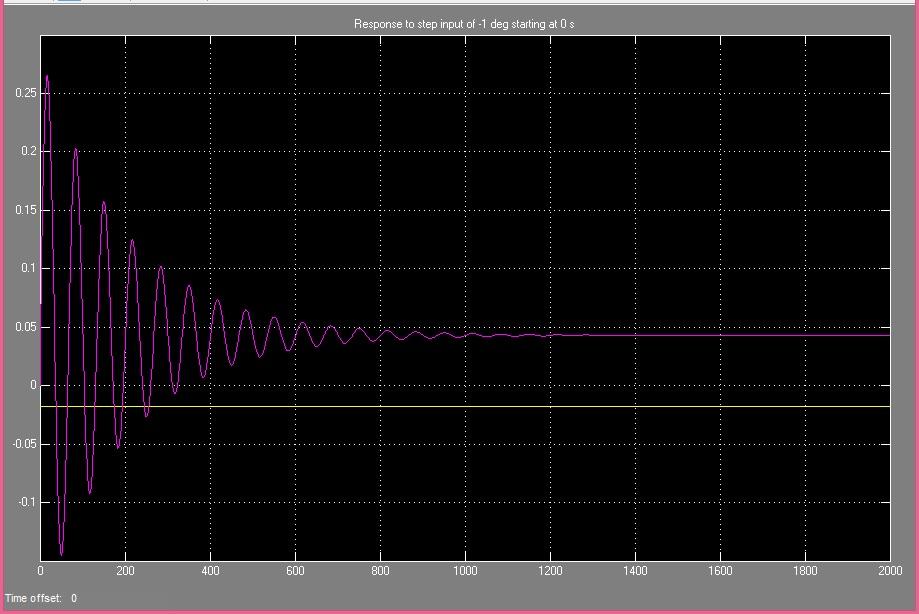
Task: Click the 600 x-axis tick label
Action: pos(295,571)
